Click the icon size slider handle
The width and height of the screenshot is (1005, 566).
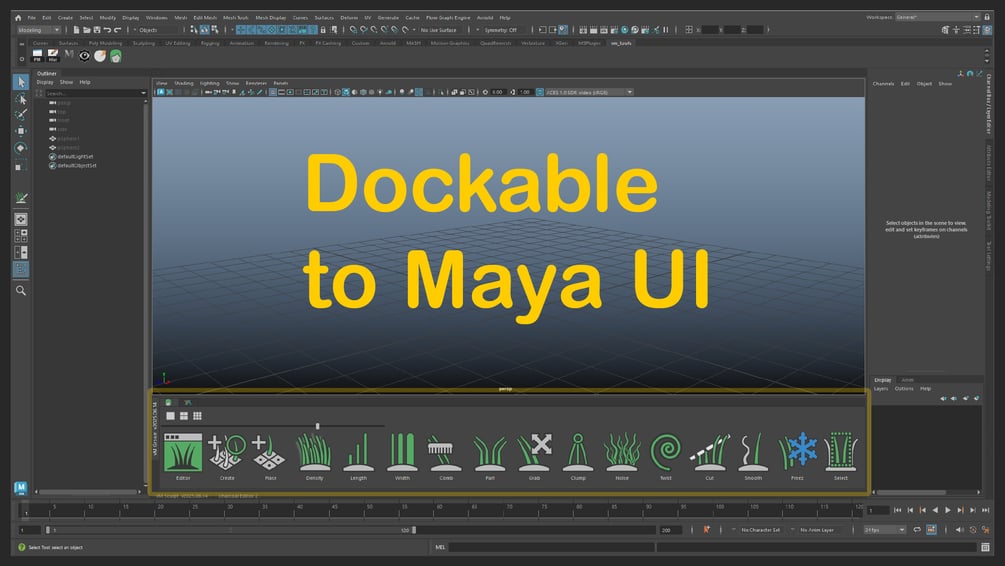click(317, 426)
